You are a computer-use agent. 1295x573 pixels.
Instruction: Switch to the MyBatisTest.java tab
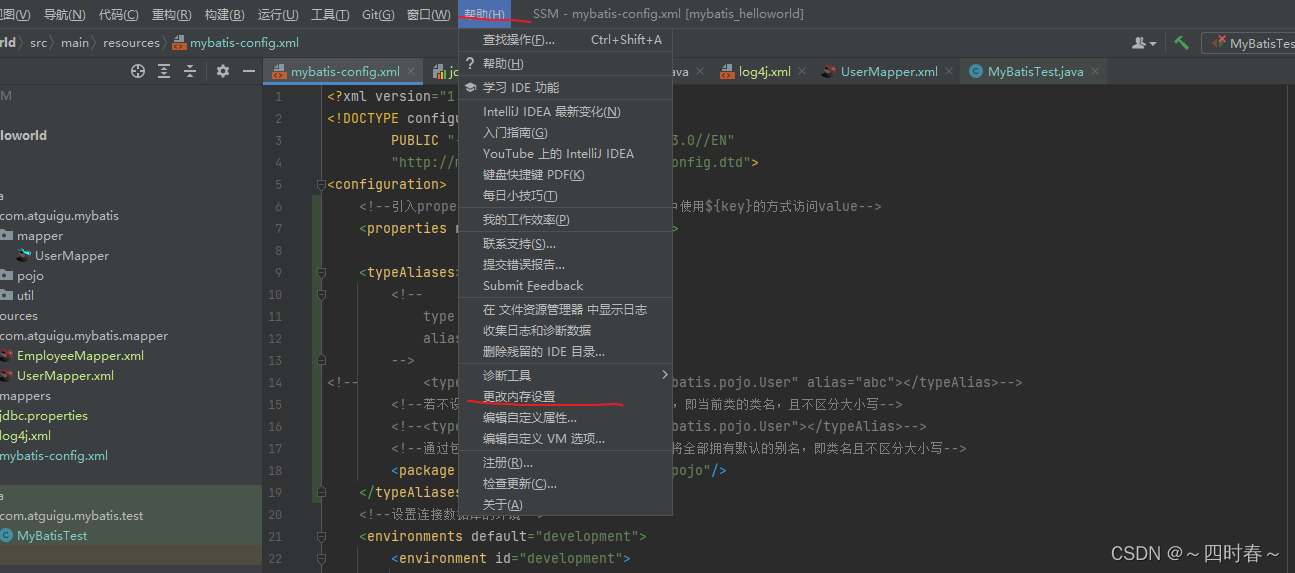[x=1035, y=72]
